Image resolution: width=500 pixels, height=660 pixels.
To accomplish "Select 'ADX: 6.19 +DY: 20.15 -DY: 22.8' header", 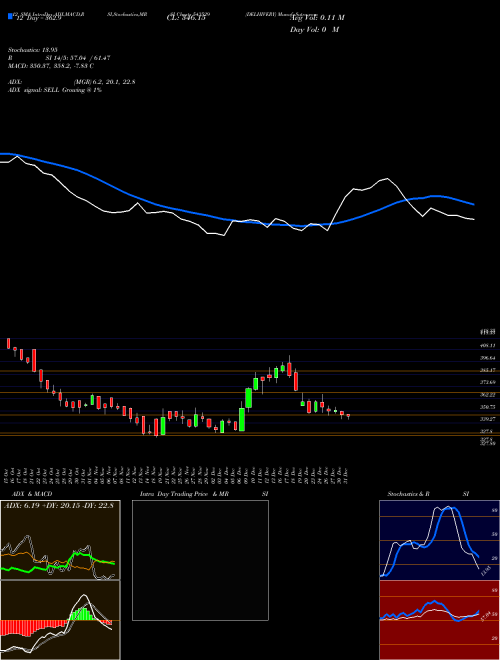I will point(59,506).
